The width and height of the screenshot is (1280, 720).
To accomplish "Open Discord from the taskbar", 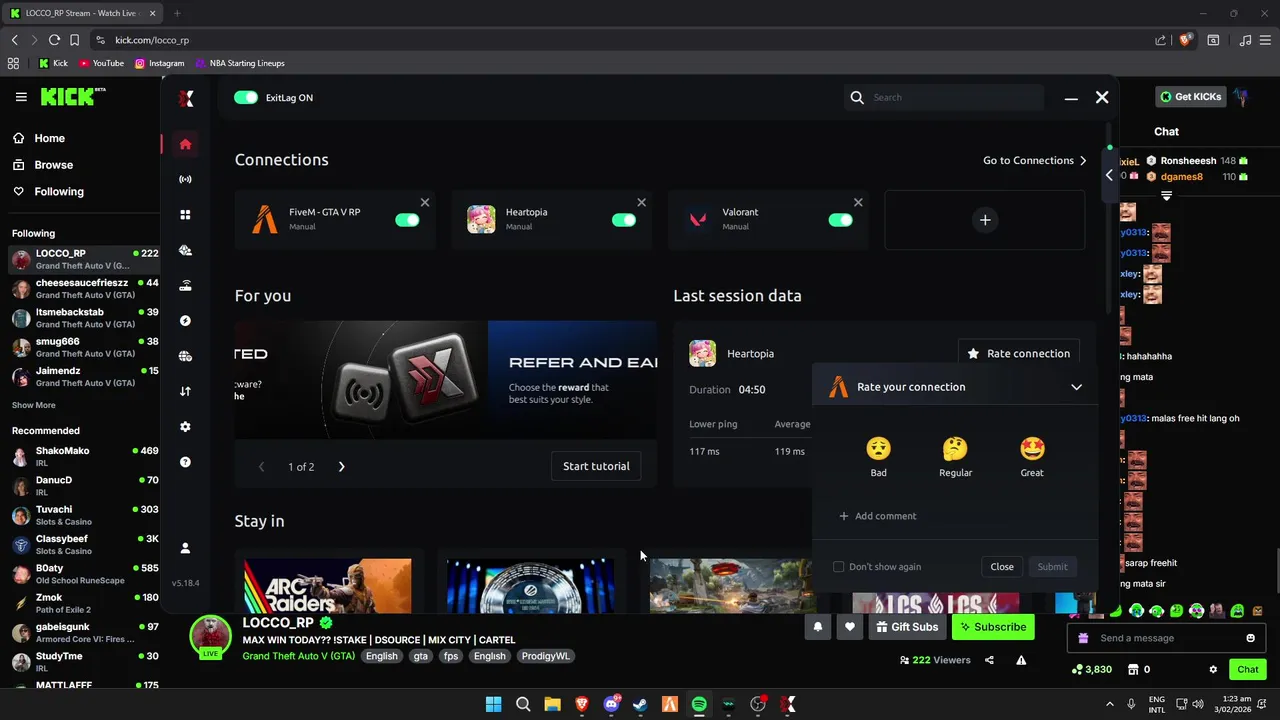I will pyautogui.click(x=611, y=704).
